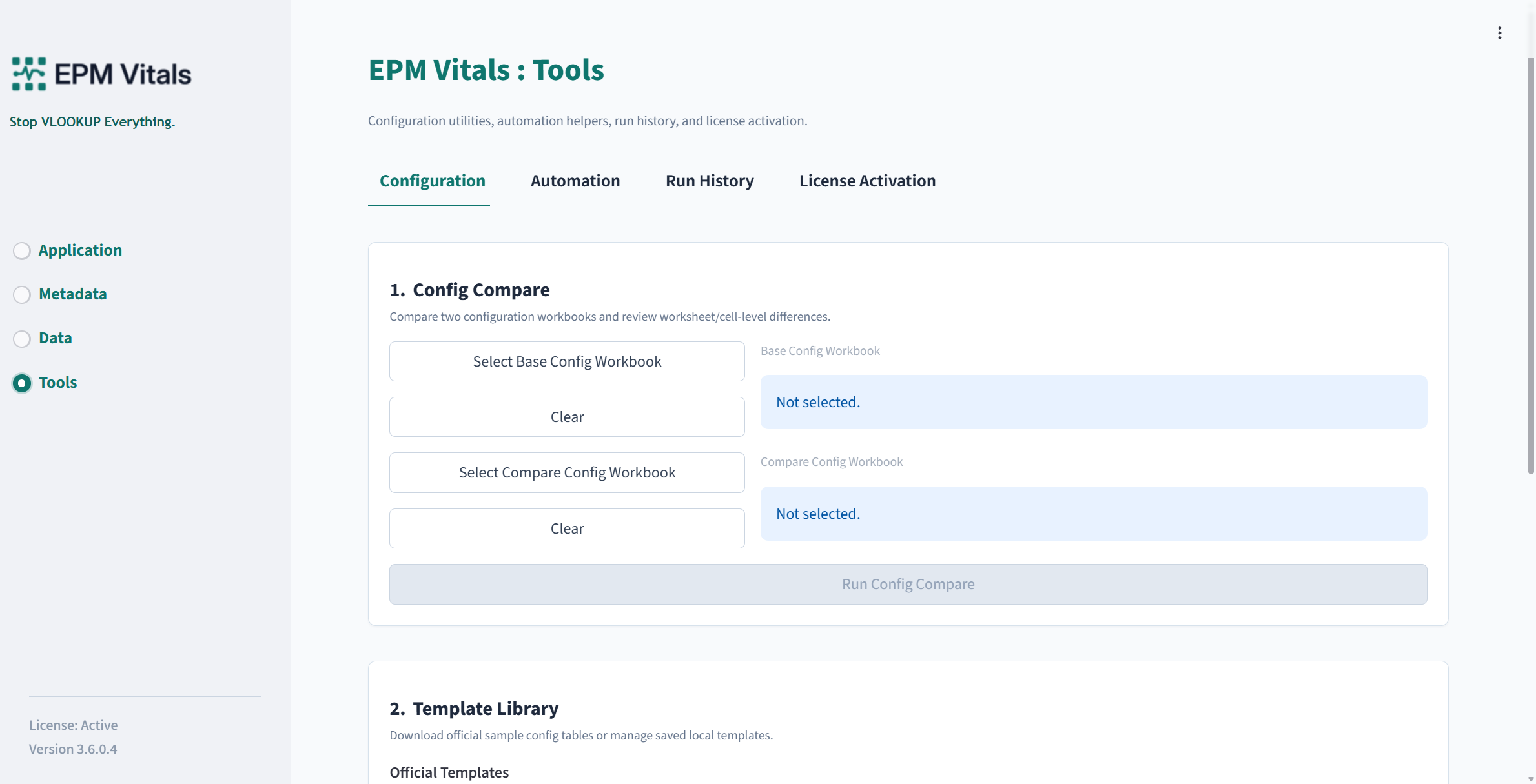Click the 'Version 3.6.0.4' text

[x=73, y=749]
